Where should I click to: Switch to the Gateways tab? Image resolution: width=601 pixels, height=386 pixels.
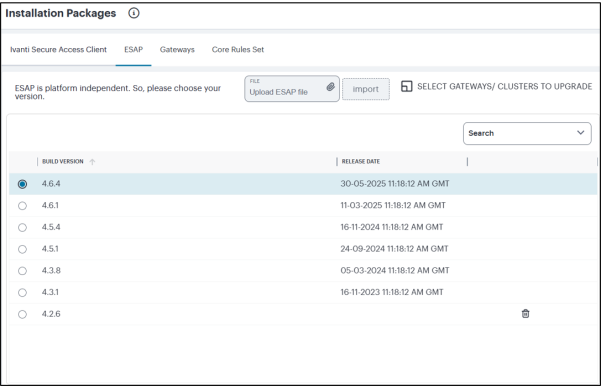pyautogui.click(x=177, y=49)
